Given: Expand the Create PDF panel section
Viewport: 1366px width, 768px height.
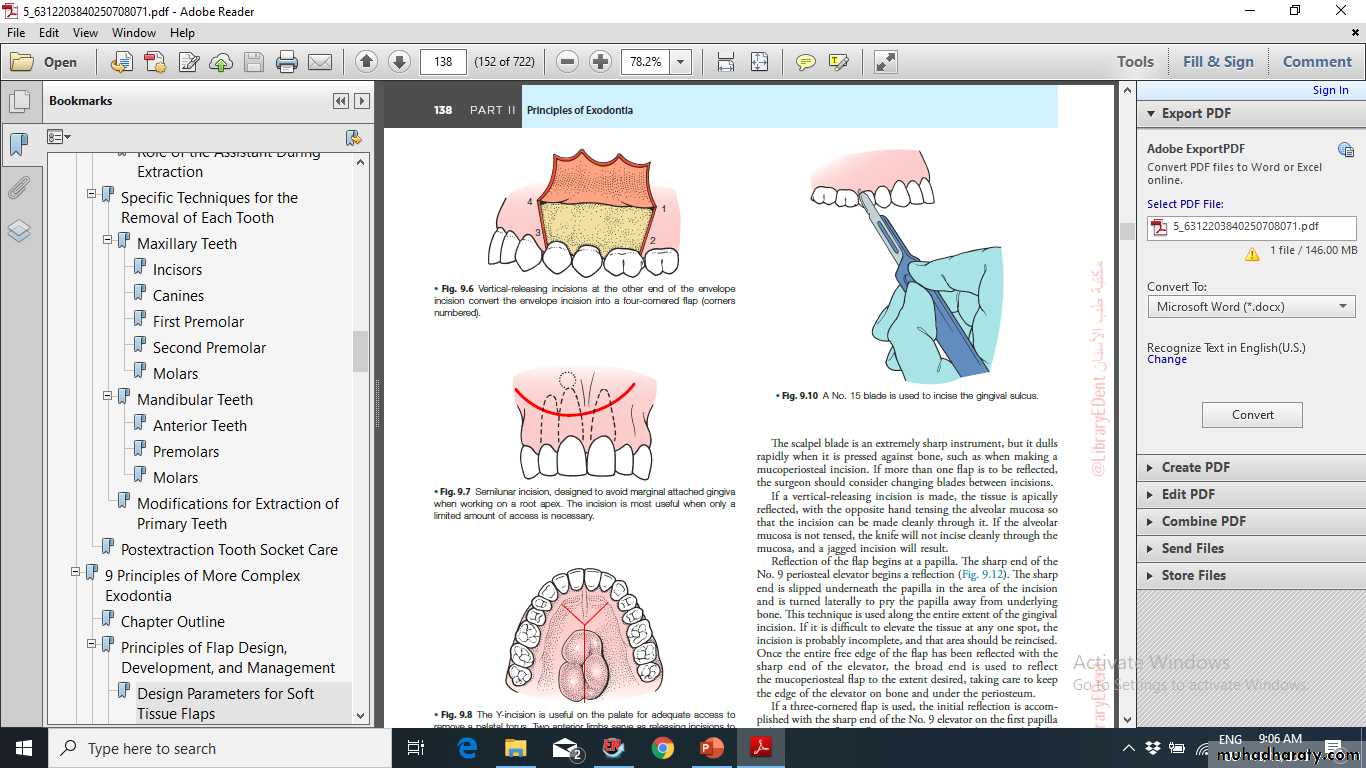Looking at the screenshot, I should click(x=1195, y=467).
